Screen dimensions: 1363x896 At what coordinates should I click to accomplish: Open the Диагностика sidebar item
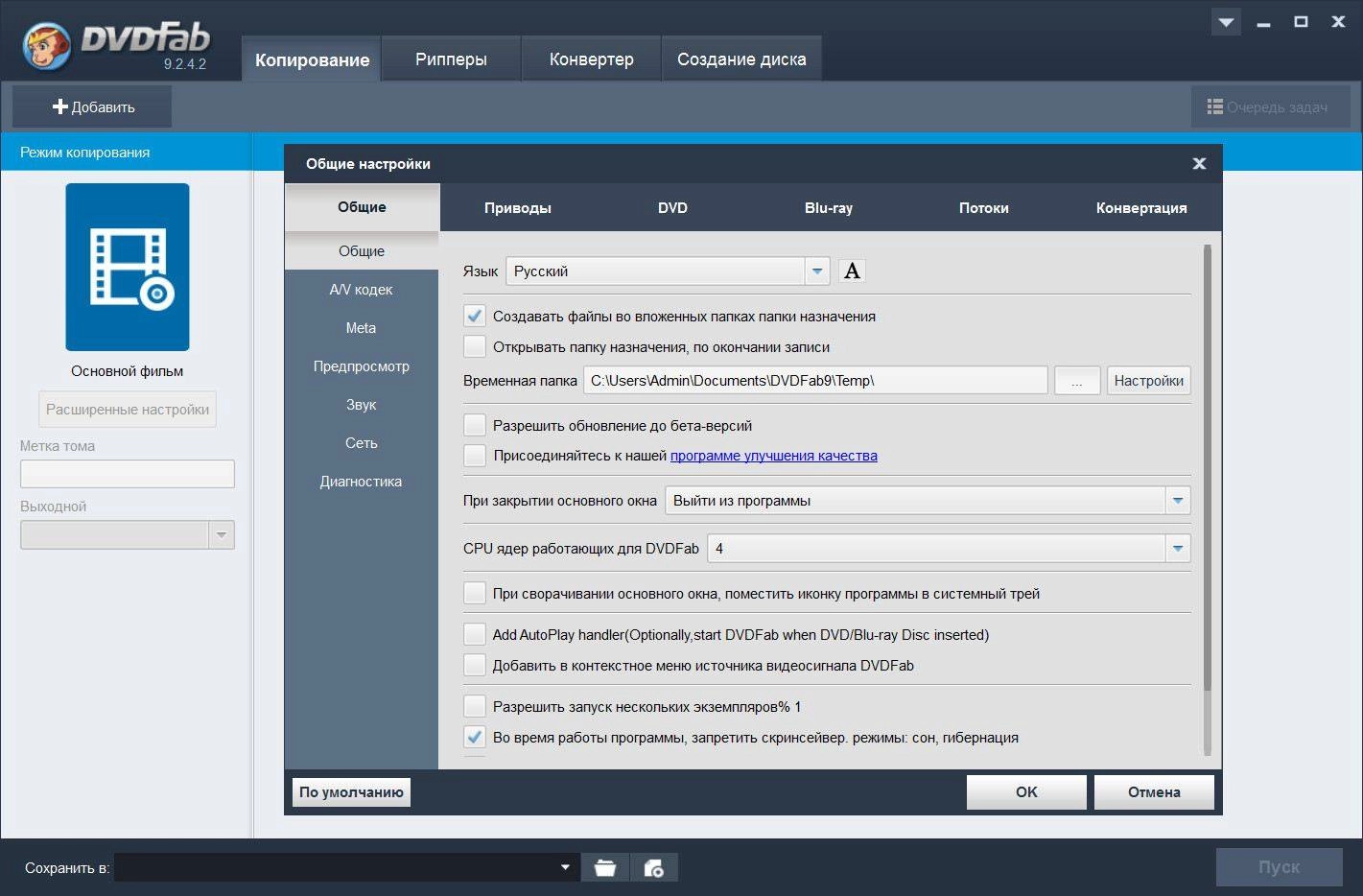click(x=361, y=481)
